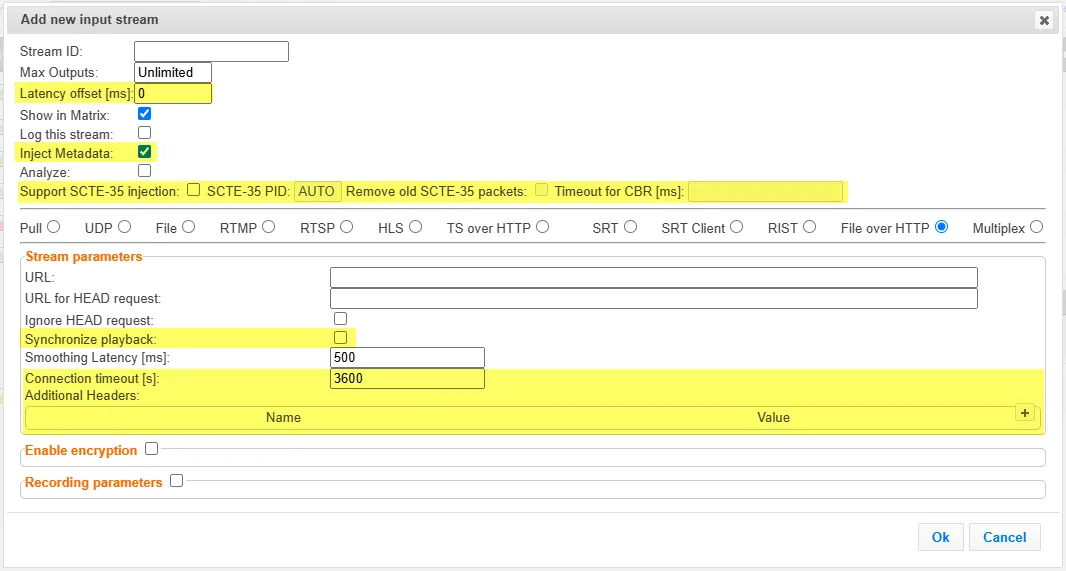1066x571 pixels.
Task: Check Support SCTE-35 injection
Action: point(194,190)
